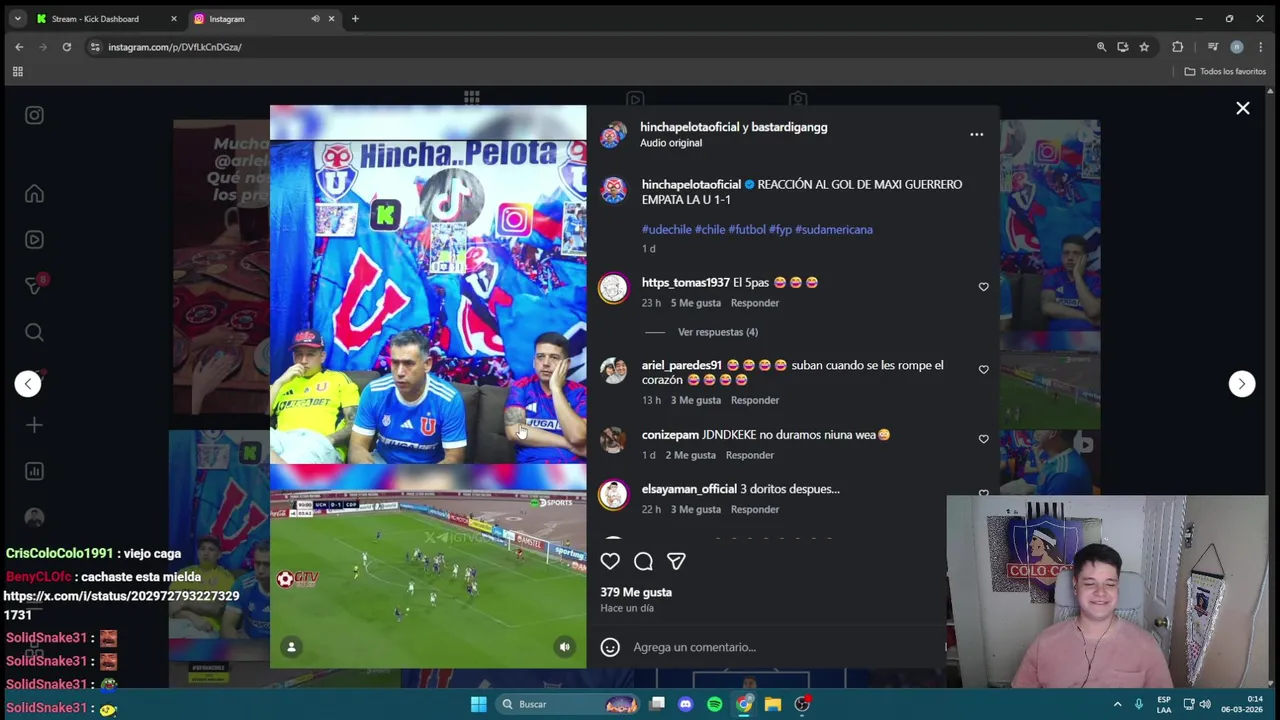The image size is (1280, 720).
Task: Open volume control in system tray
Action: 1205,704
